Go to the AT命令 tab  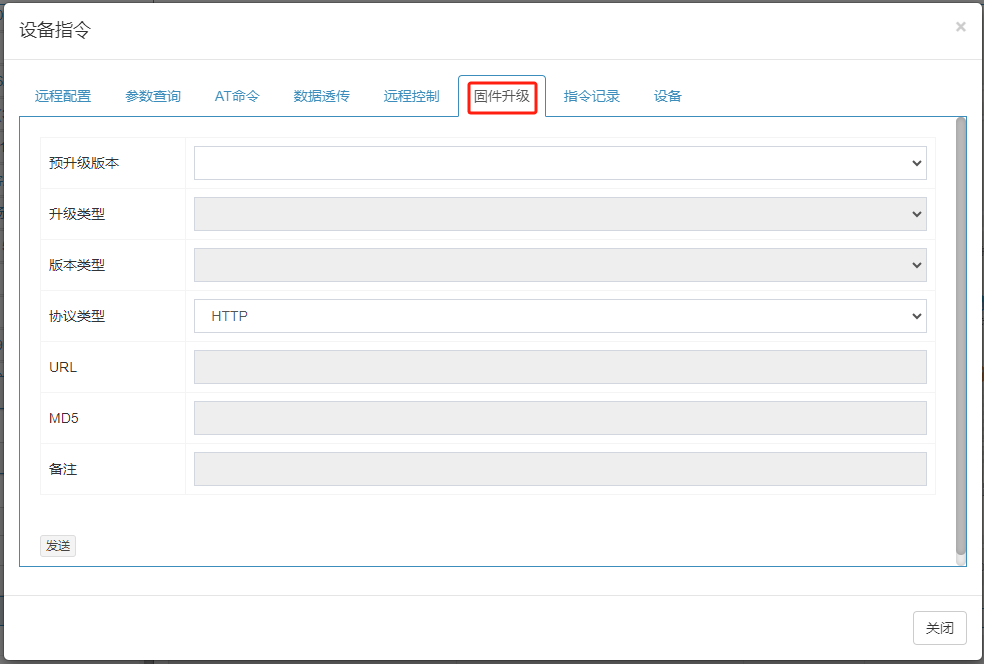tap(237, 97)
